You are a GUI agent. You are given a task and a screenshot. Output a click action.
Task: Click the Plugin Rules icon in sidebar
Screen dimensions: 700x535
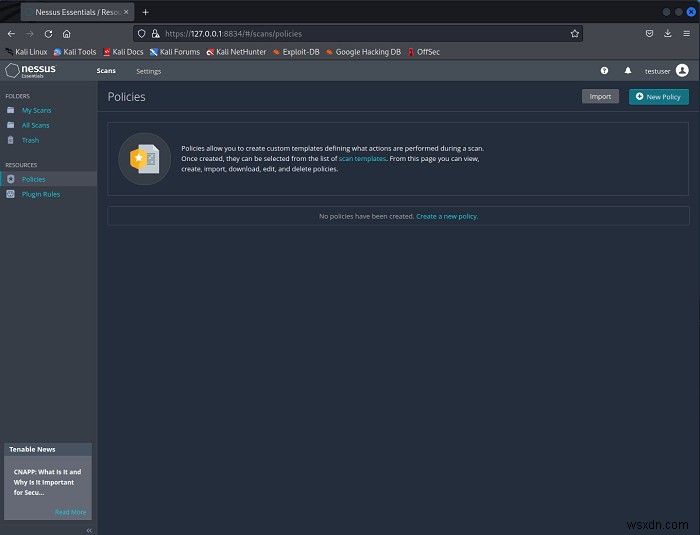coord(11,194)
